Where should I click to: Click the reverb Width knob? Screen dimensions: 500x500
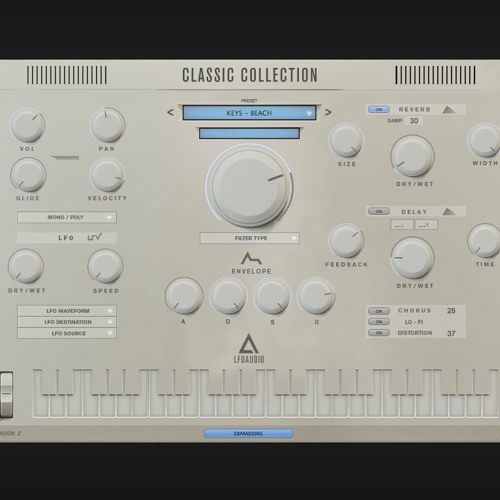(x=485, y=140)
